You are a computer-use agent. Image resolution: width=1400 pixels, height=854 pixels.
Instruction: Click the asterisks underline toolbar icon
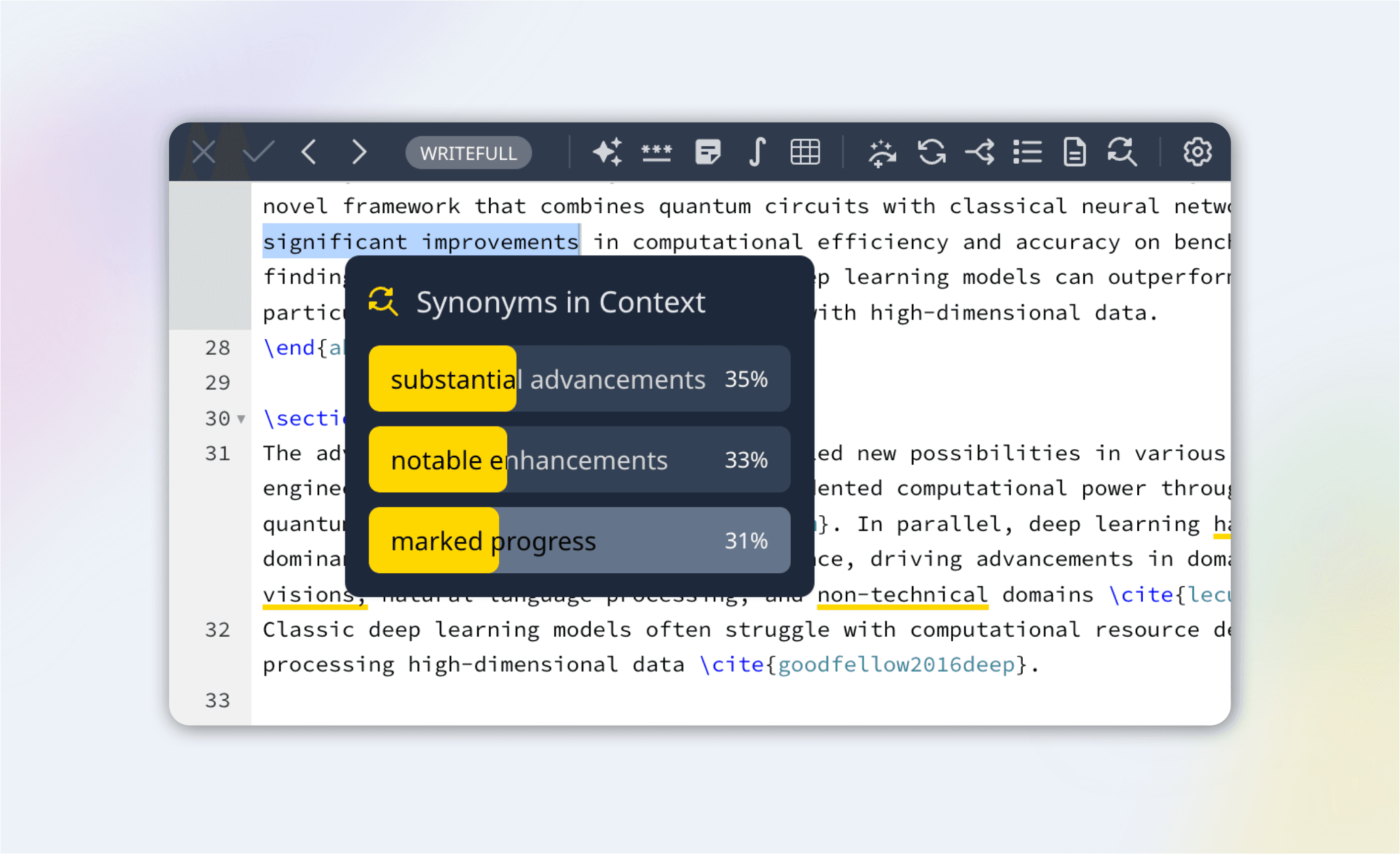pos(656,152)
